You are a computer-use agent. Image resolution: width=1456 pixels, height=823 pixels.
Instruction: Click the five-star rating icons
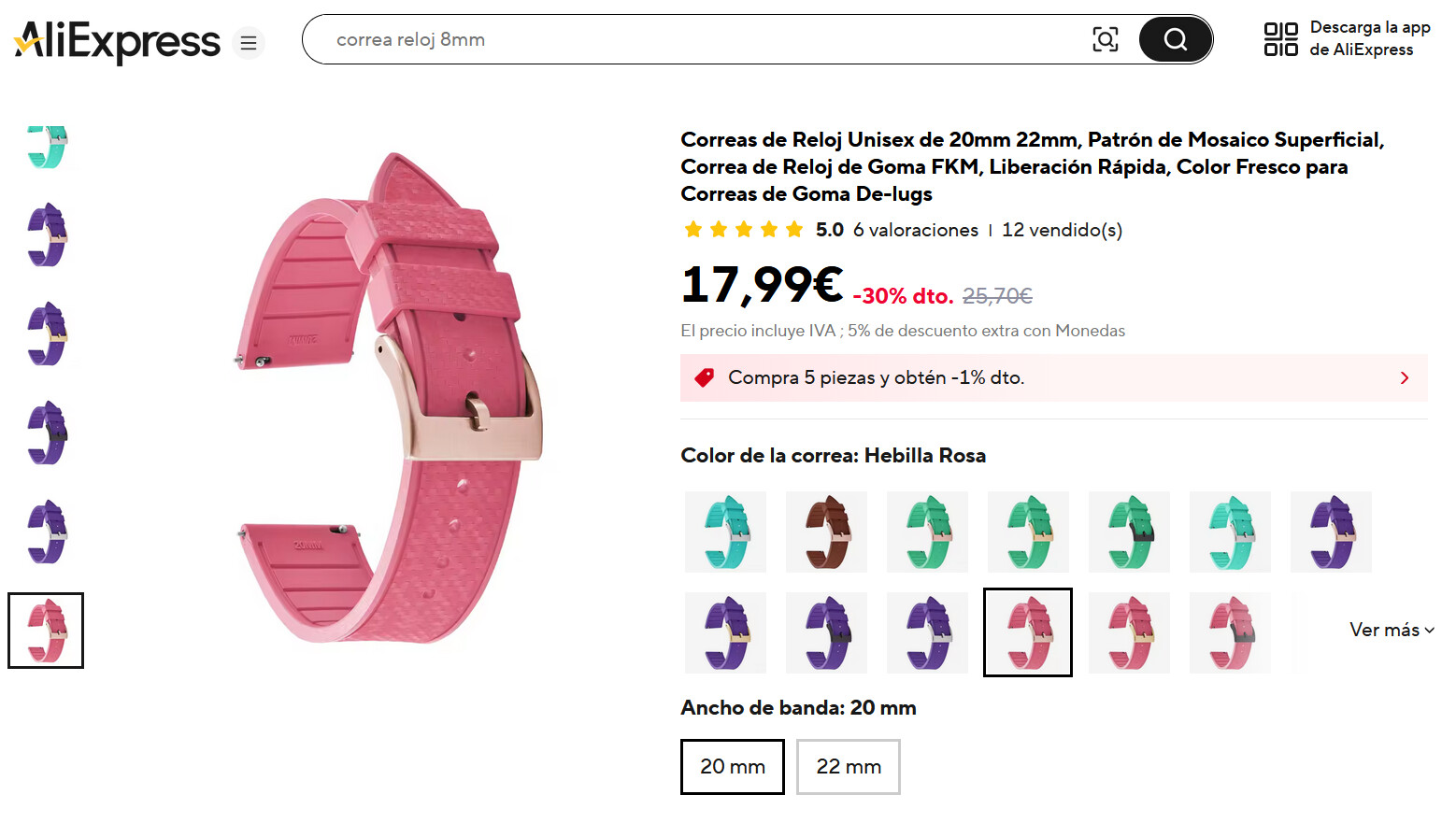click(743, 230)
